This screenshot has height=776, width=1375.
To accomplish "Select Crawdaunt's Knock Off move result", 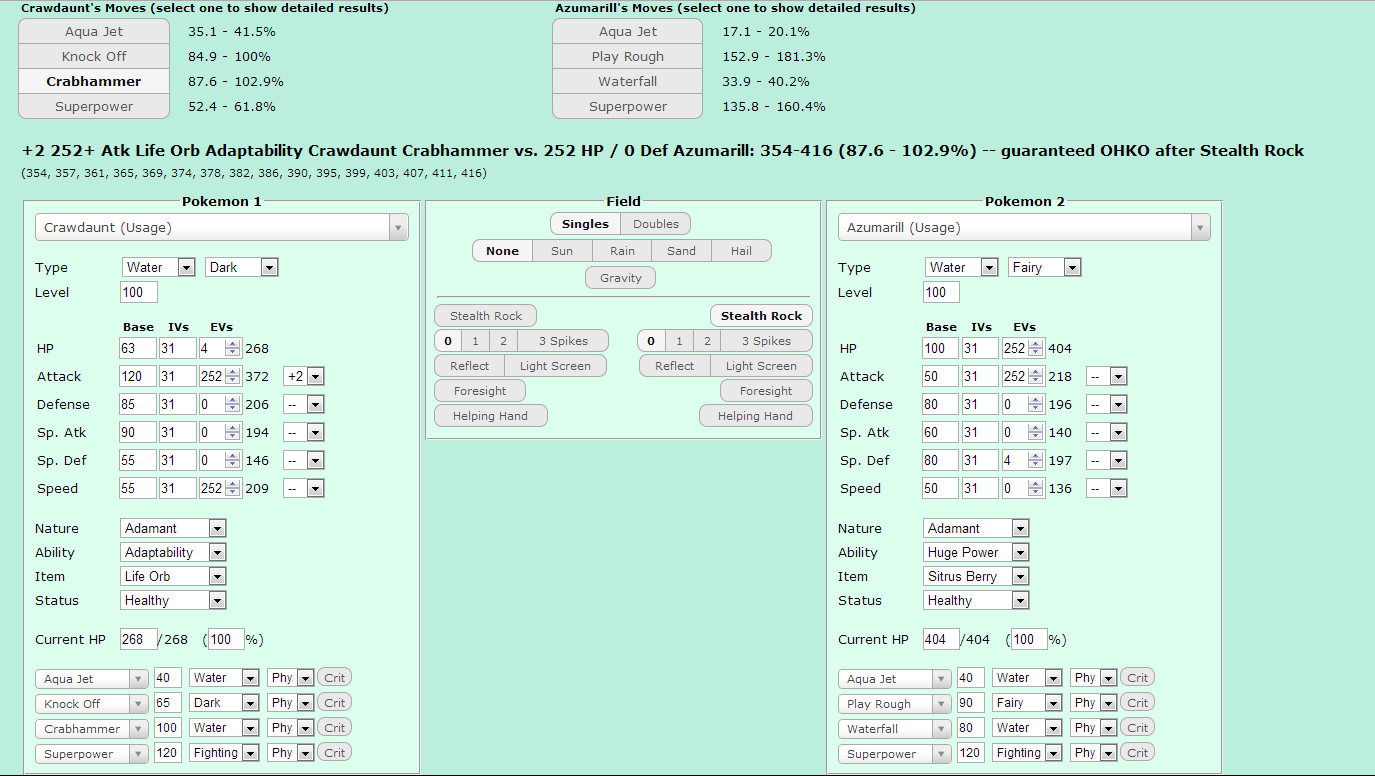I will point(94,57).
